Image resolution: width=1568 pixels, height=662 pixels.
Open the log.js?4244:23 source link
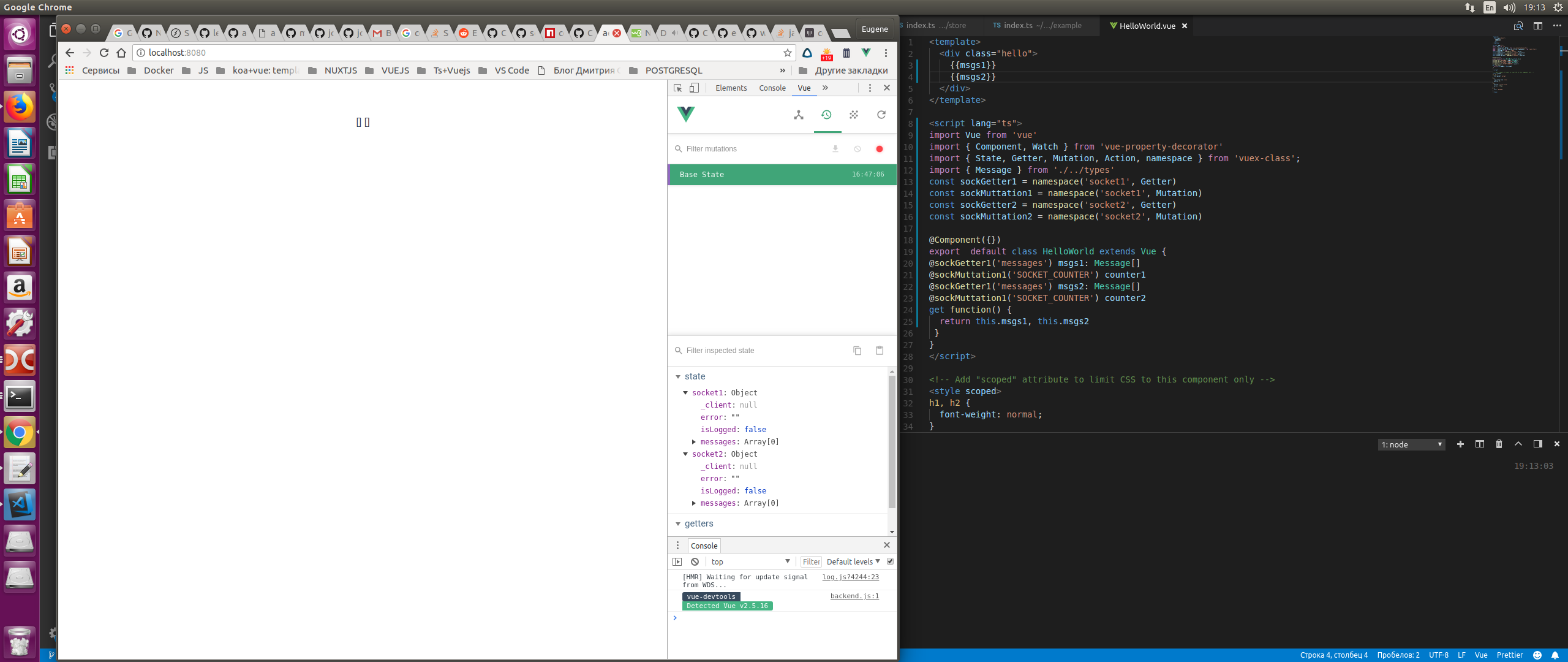tap(850, 577)
